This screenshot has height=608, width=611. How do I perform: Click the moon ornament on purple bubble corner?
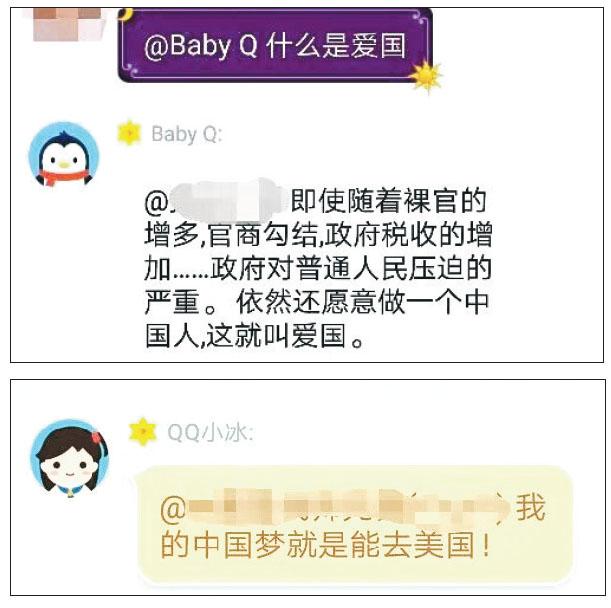point(127,15)
